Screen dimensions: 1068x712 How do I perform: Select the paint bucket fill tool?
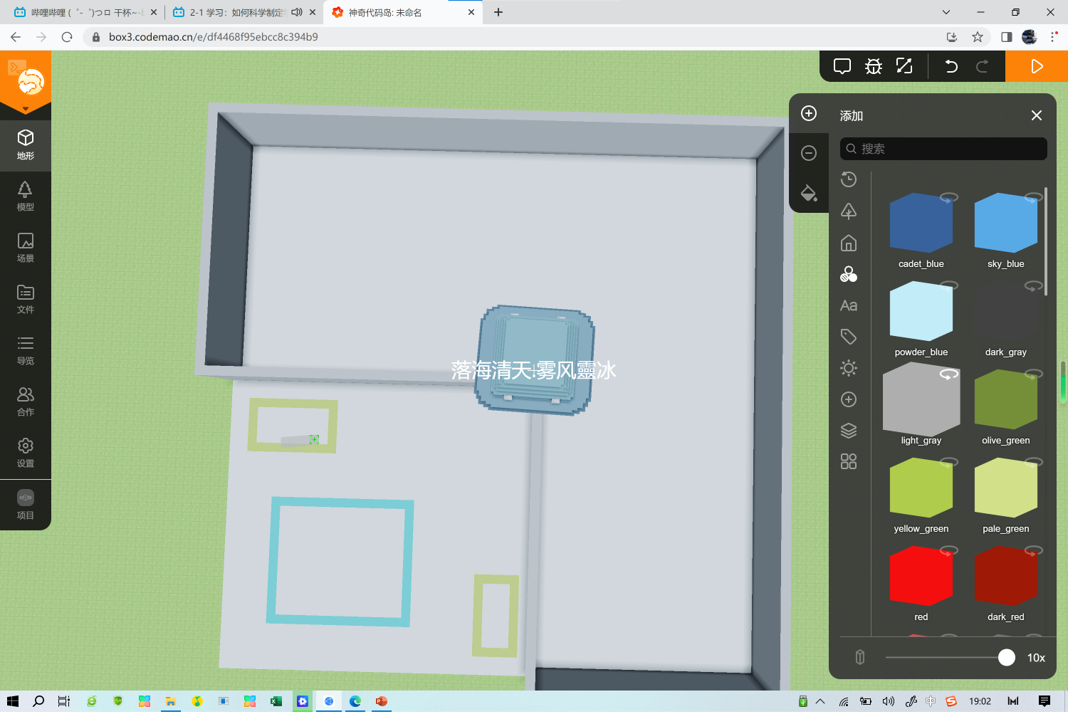808,193
